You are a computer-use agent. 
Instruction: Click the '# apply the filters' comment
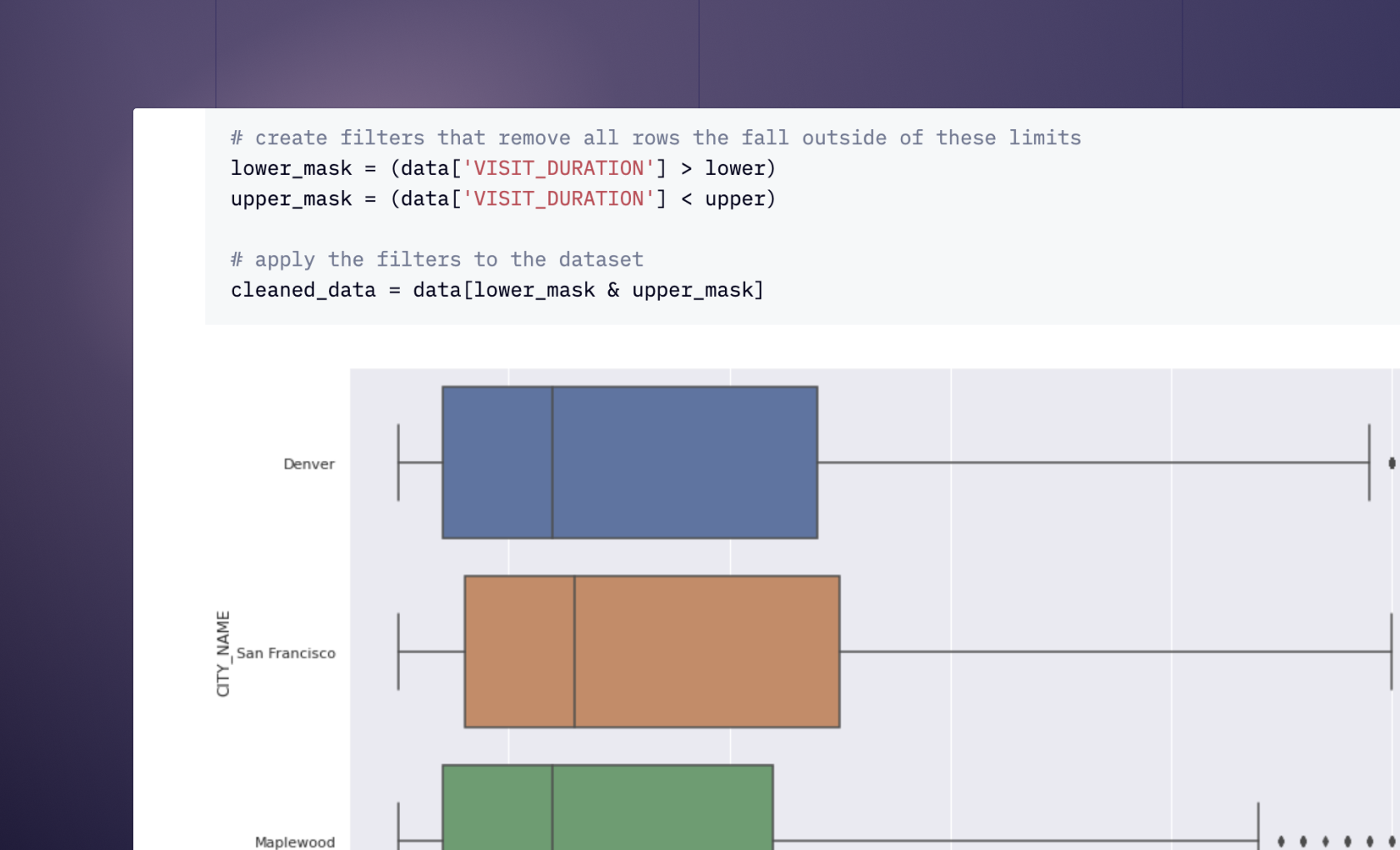click(x=437, y=259)
